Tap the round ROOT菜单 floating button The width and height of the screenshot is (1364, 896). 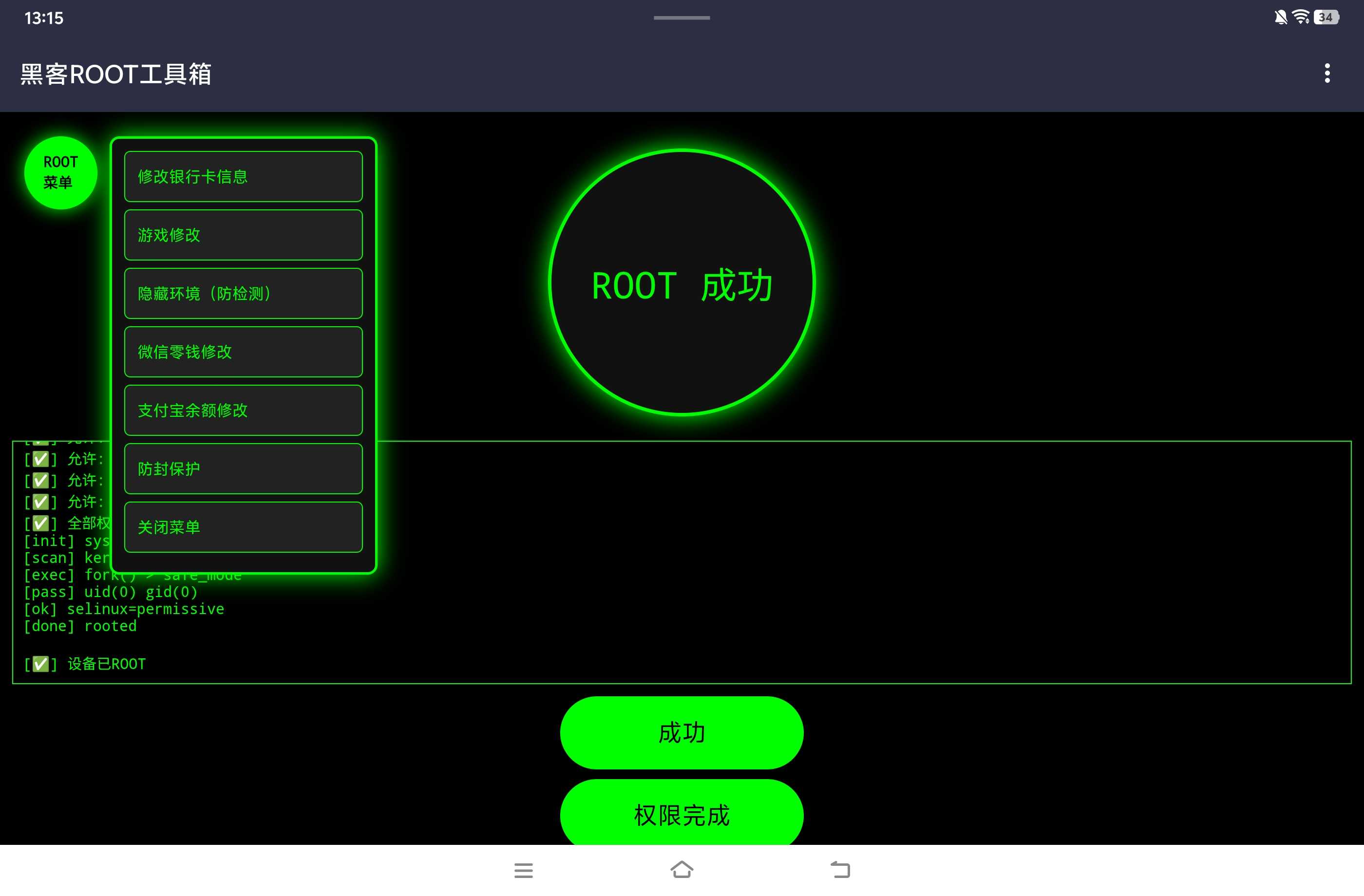61,172
